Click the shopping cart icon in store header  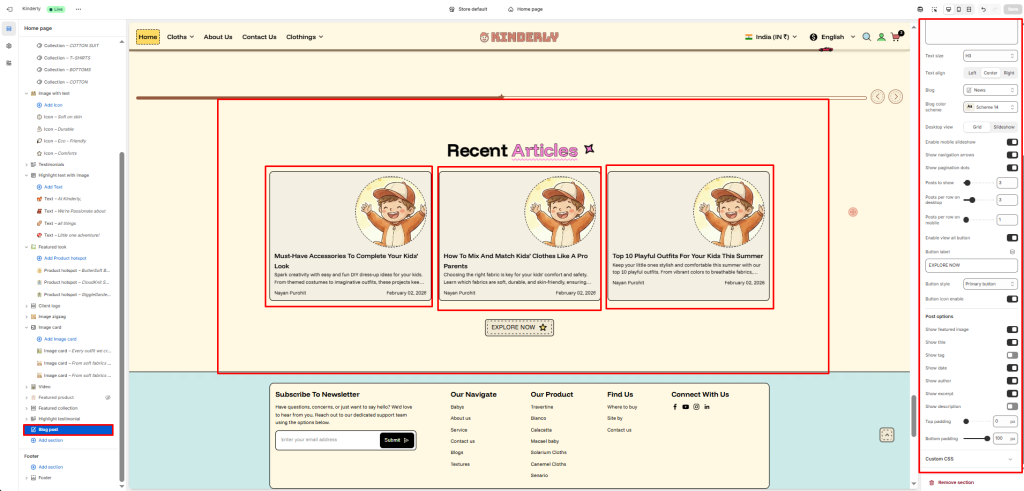(897, 37)
